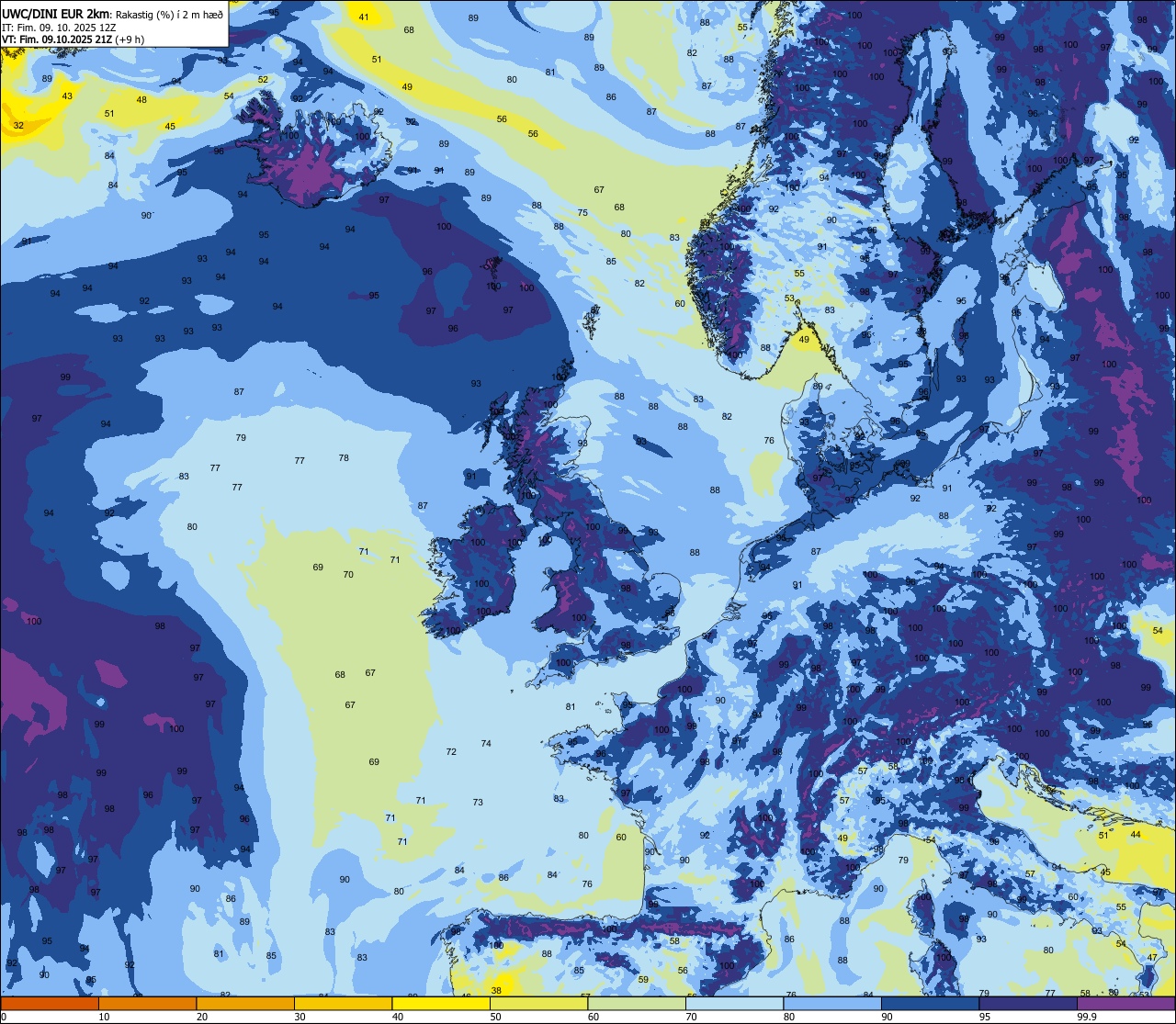Screen dimensions: 1176x1024
Task: Click the '50' legend scale label
Action: pos(495,1017)
